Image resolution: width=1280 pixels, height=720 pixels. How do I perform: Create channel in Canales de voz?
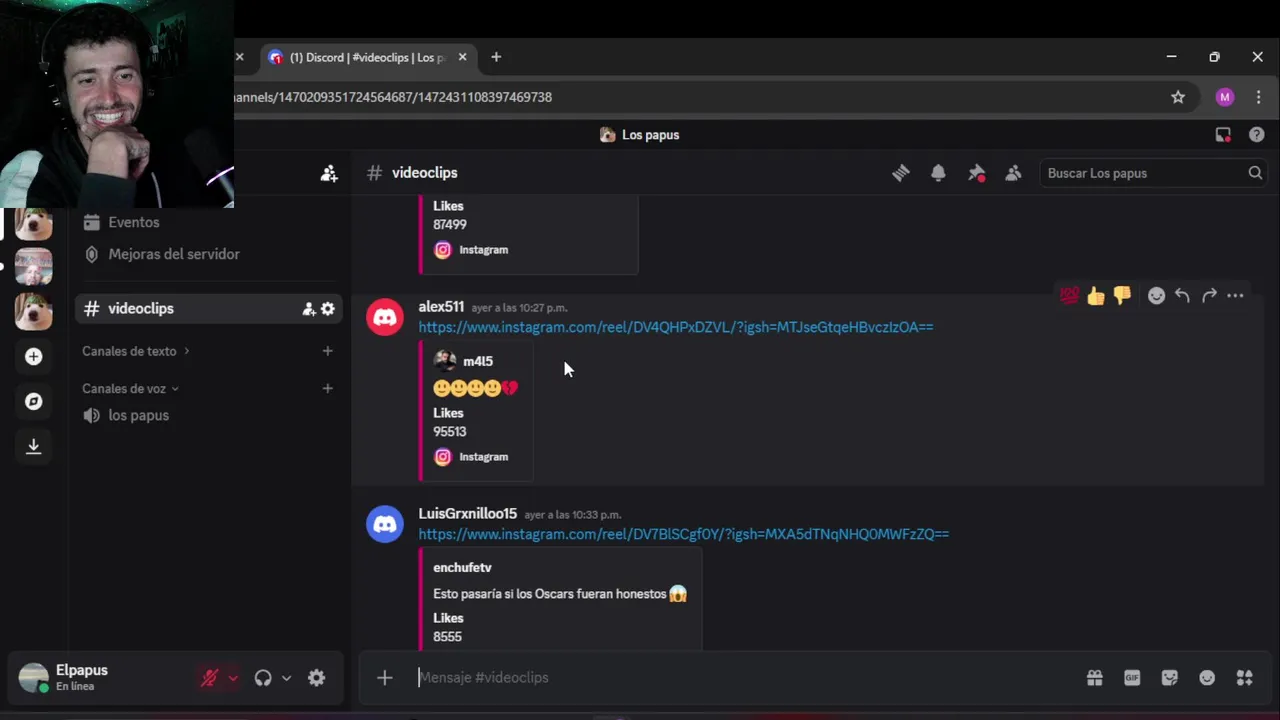[327, 388]
